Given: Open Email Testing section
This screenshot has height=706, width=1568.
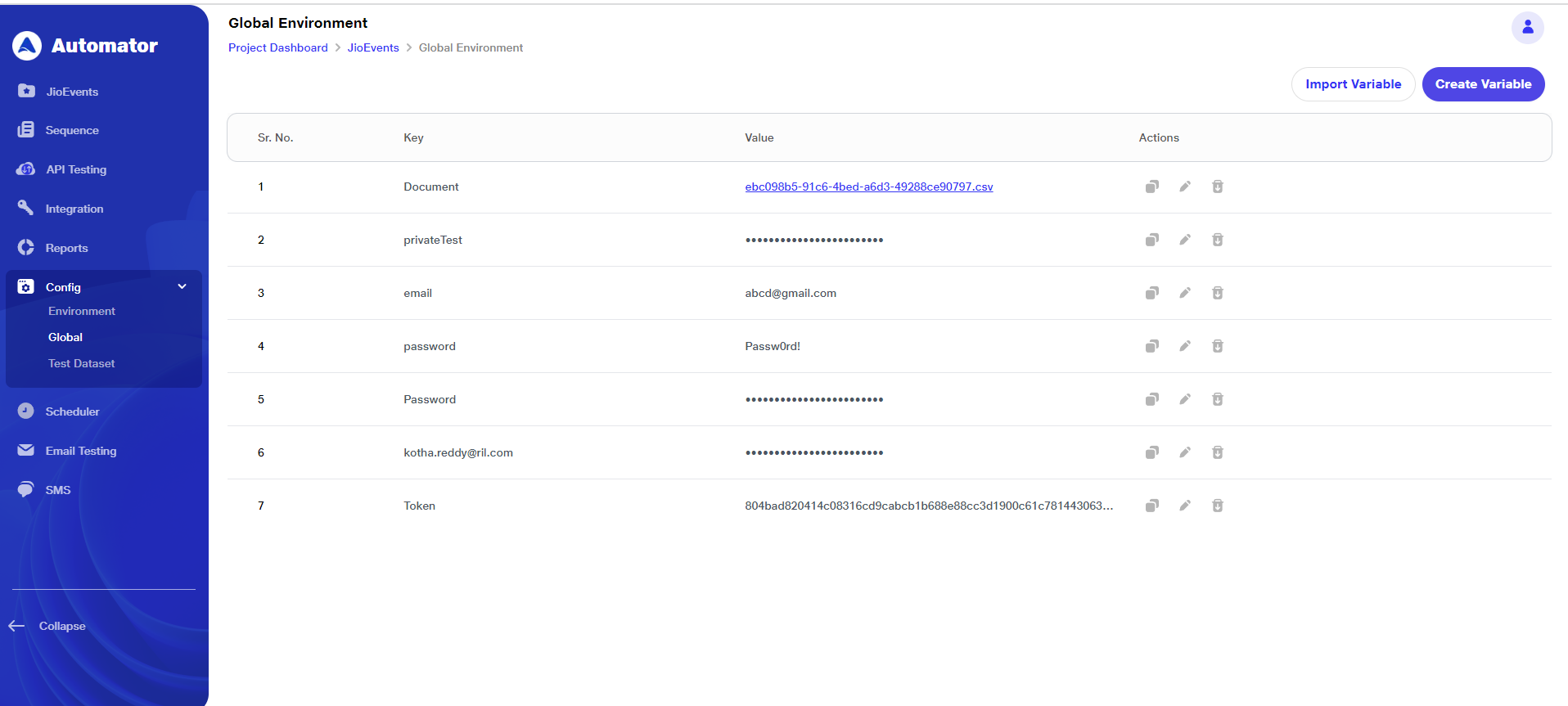Looking at the screenshot, I should 81,451.
